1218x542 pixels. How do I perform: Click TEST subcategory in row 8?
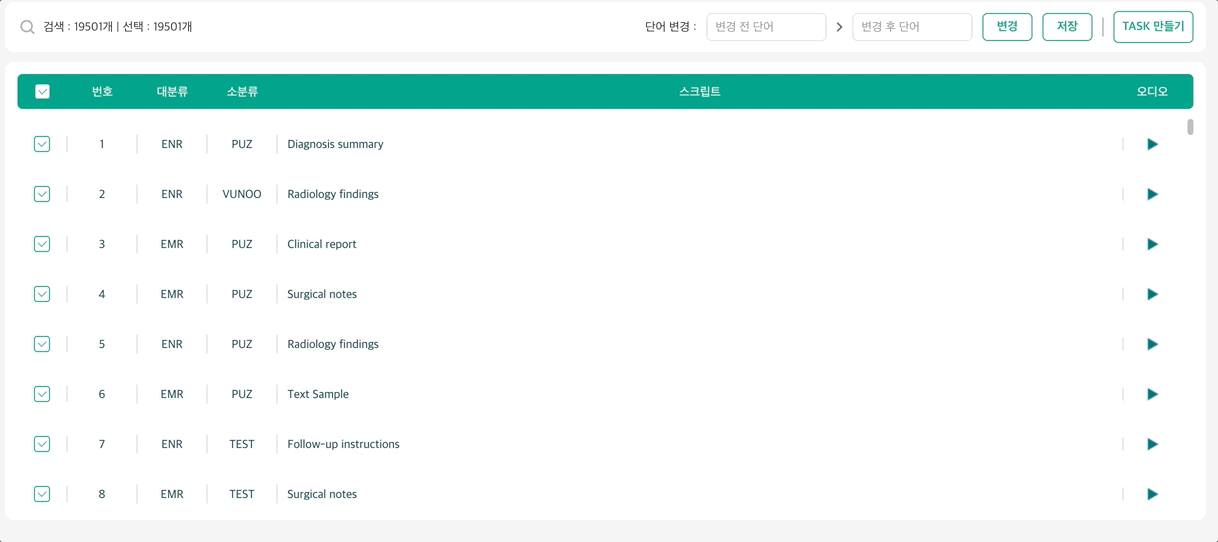pos(242,494)
